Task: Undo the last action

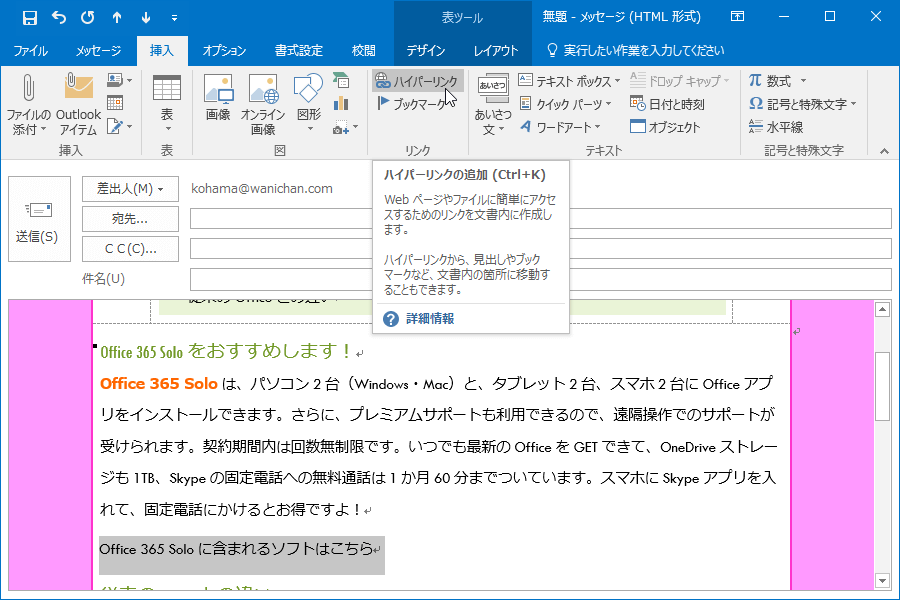Action: click(x=59, y=17)
